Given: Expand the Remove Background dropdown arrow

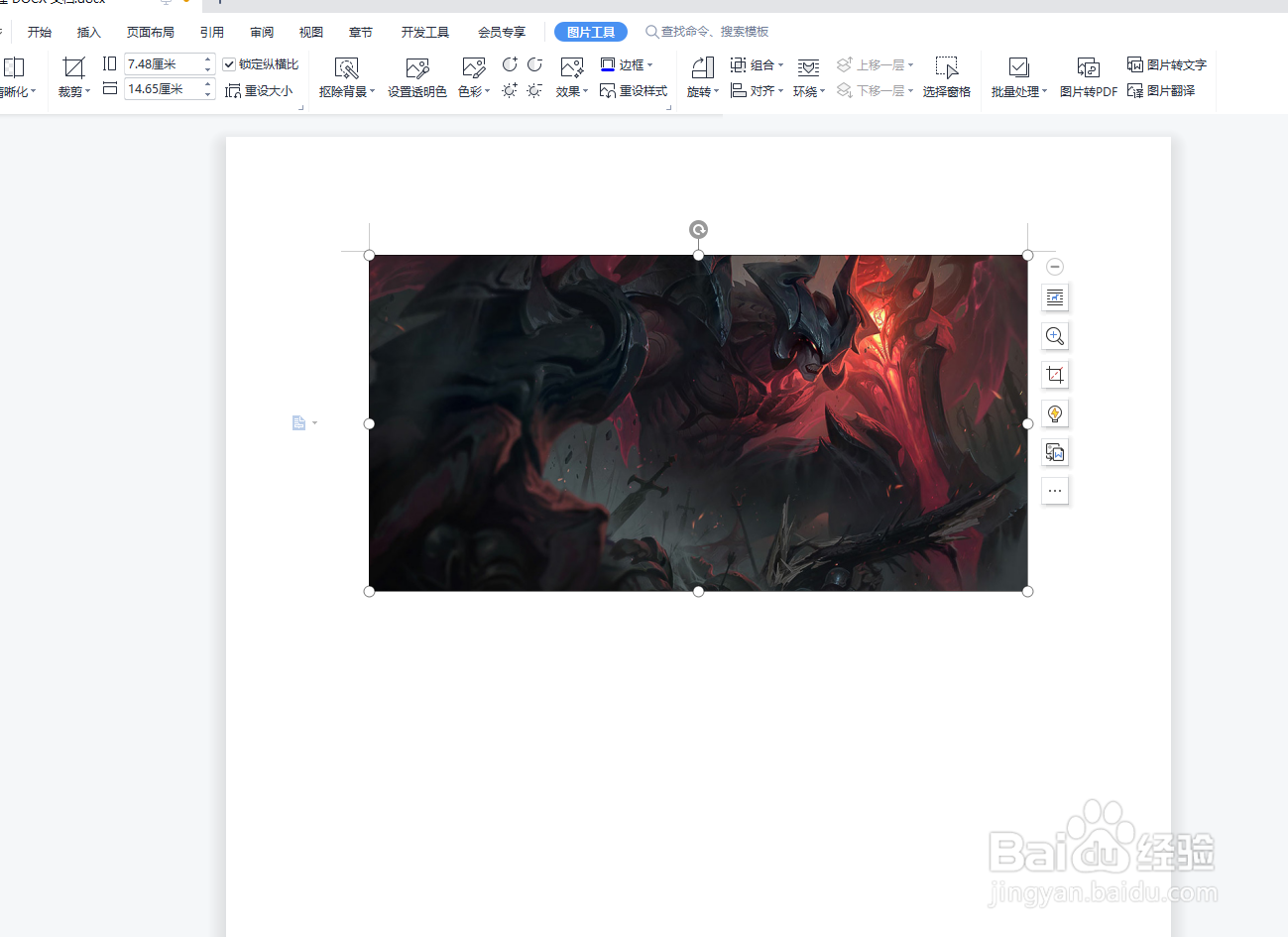Looking at the screenshot, I should pos(372,91).
